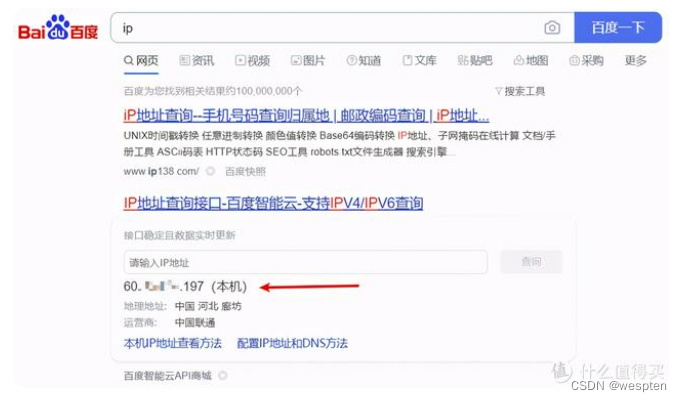
Task: Click the www.ip138.com URL text
Action: [161, 171]
